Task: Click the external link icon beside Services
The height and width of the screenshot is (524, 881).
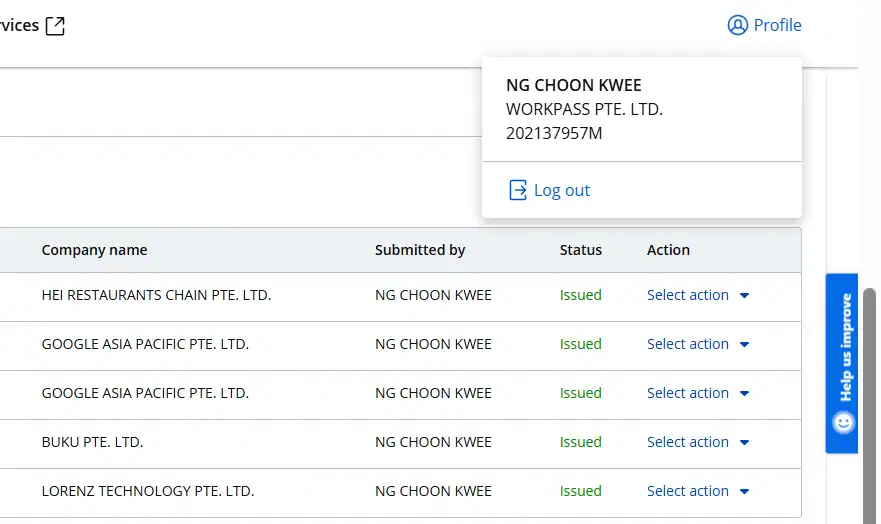Action: coord(55,26)
